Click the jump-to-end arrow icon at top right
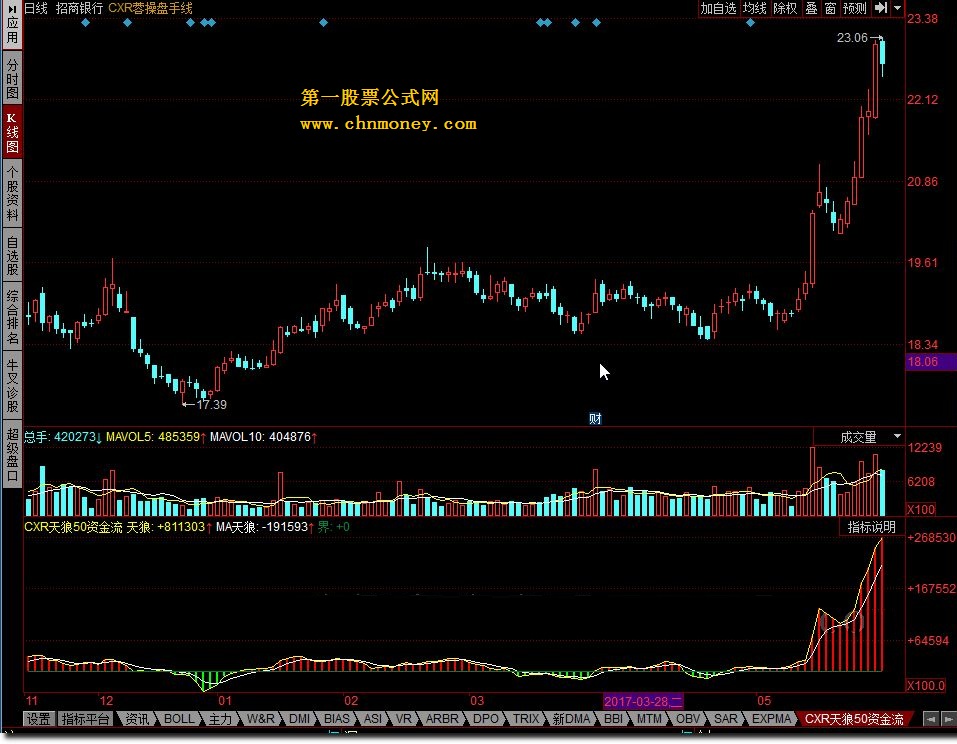This screenshot has width=957, height=744. (x=881, y=8)
